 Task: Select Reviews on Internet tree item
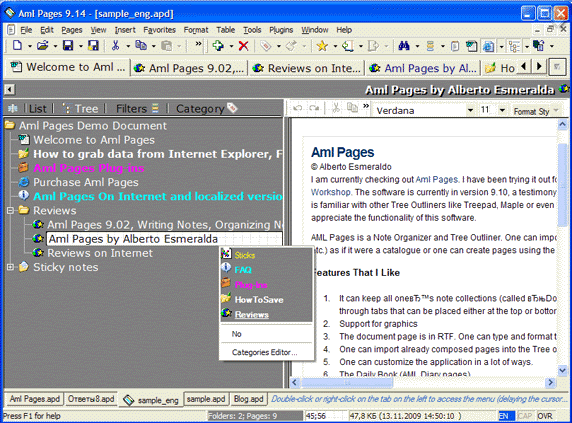point(100,253)
